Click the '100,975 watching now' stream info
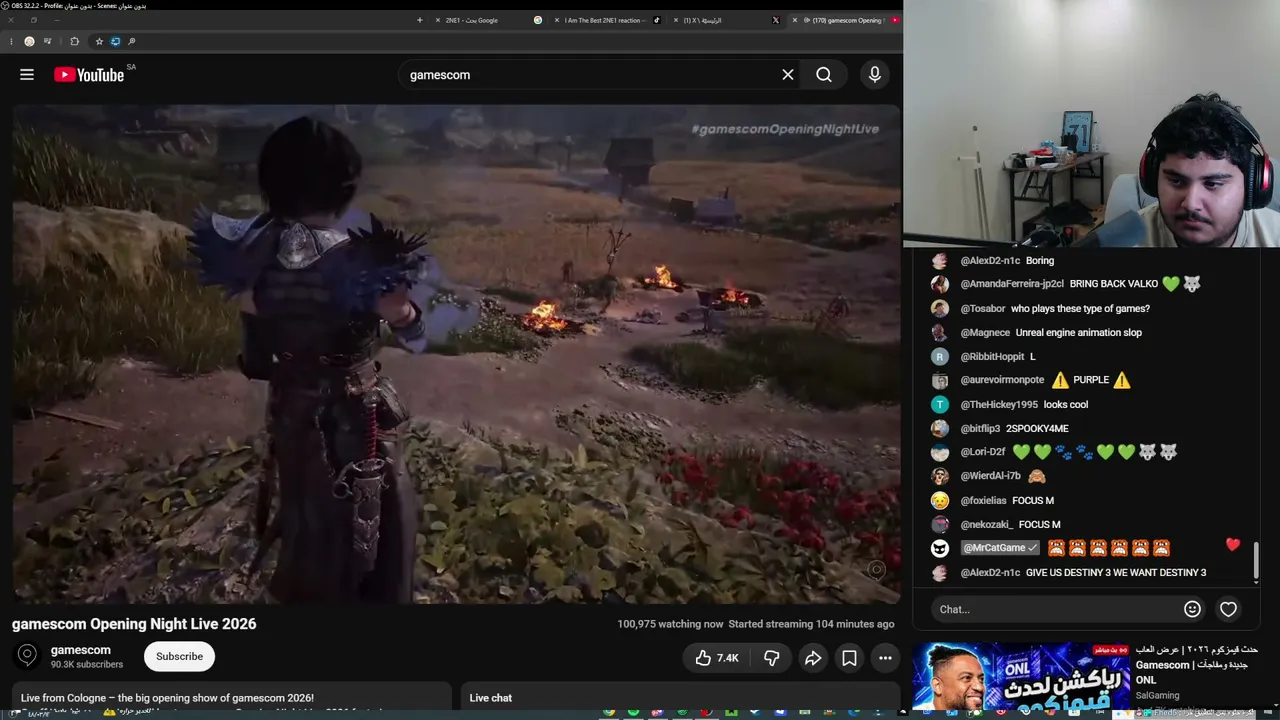This screenshot has height=720, width=1280. (670, 624)
